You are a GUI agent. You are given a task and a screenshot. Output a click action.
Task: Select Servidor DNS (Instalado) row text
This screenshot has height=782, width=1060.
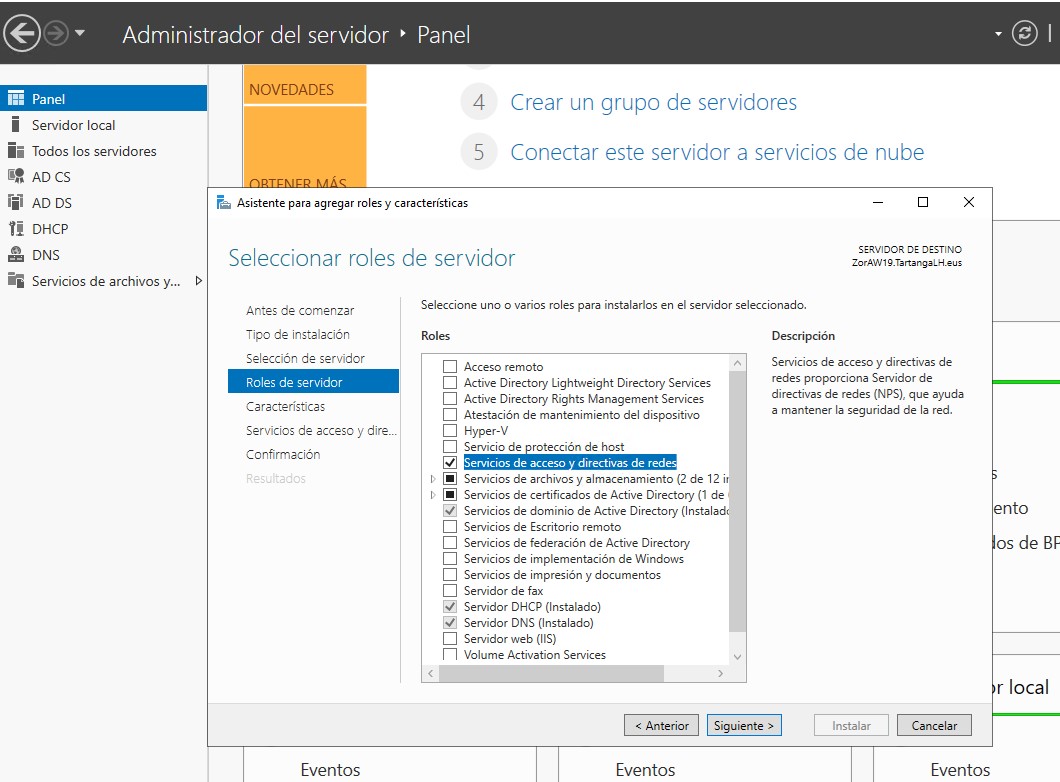click(x=529, y=622)
